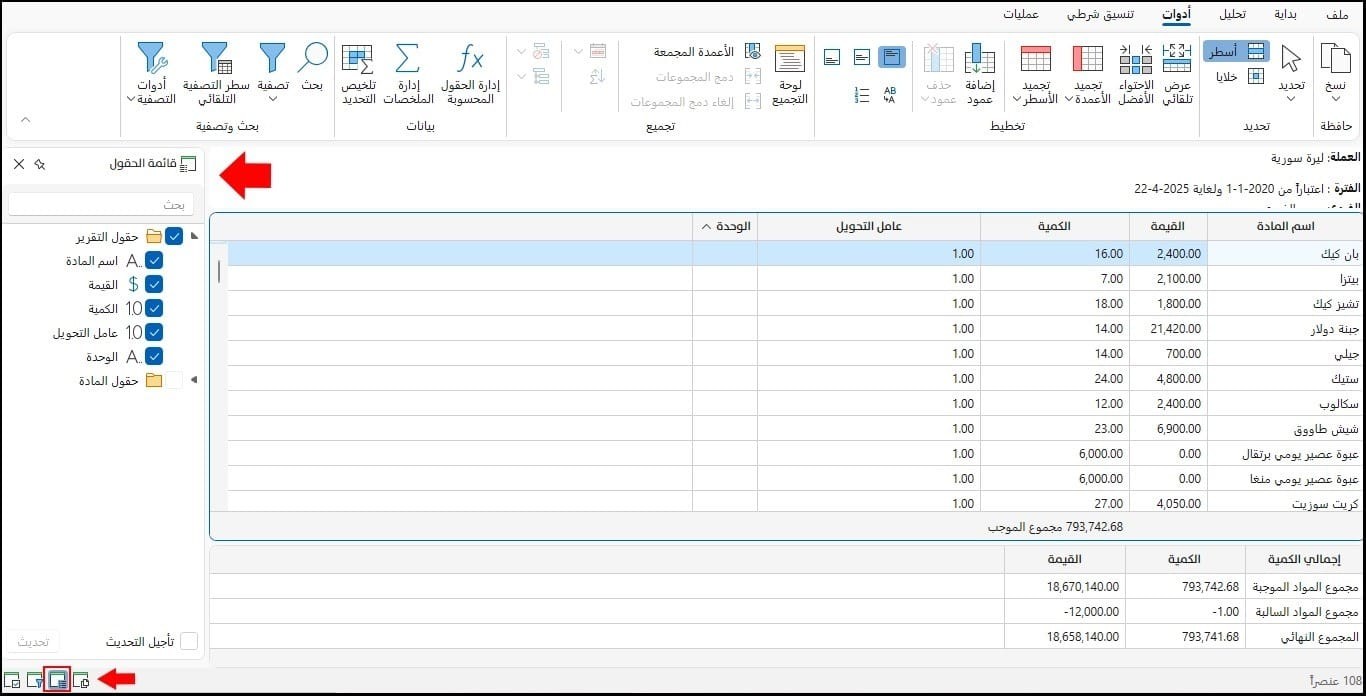Switch to the تحليل ribbon tab
The height and width of the screenshot is (696, 1366).
[x=1232, y=15]
